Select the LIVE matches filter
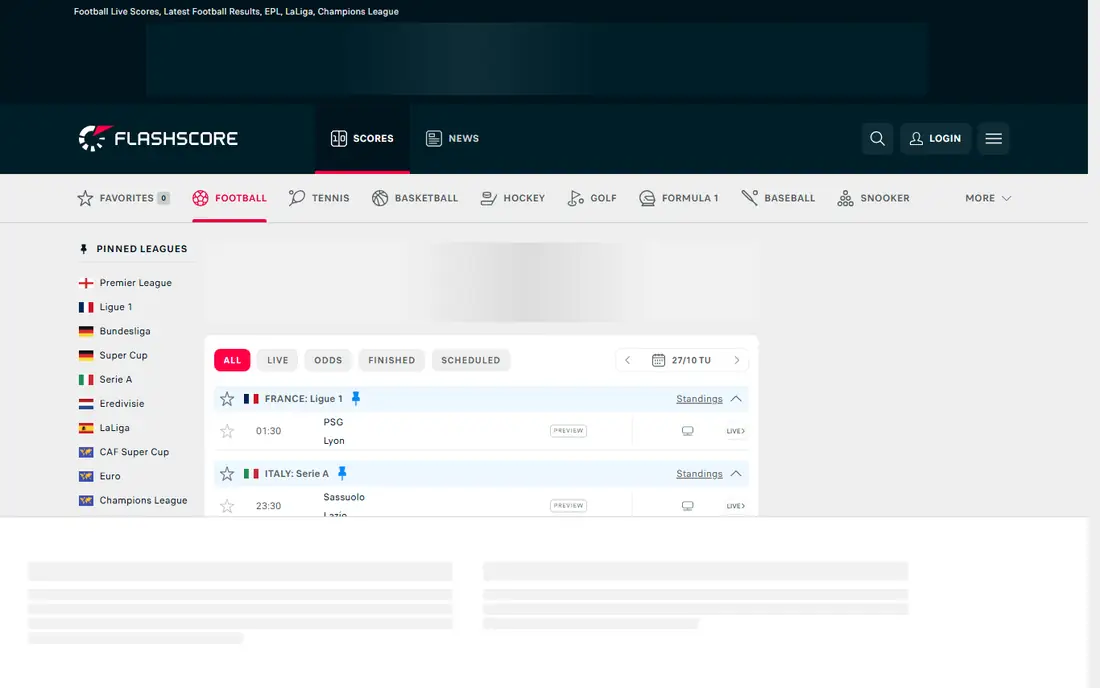The height and width of the screenshot is (688, 1100). point(278,360)
